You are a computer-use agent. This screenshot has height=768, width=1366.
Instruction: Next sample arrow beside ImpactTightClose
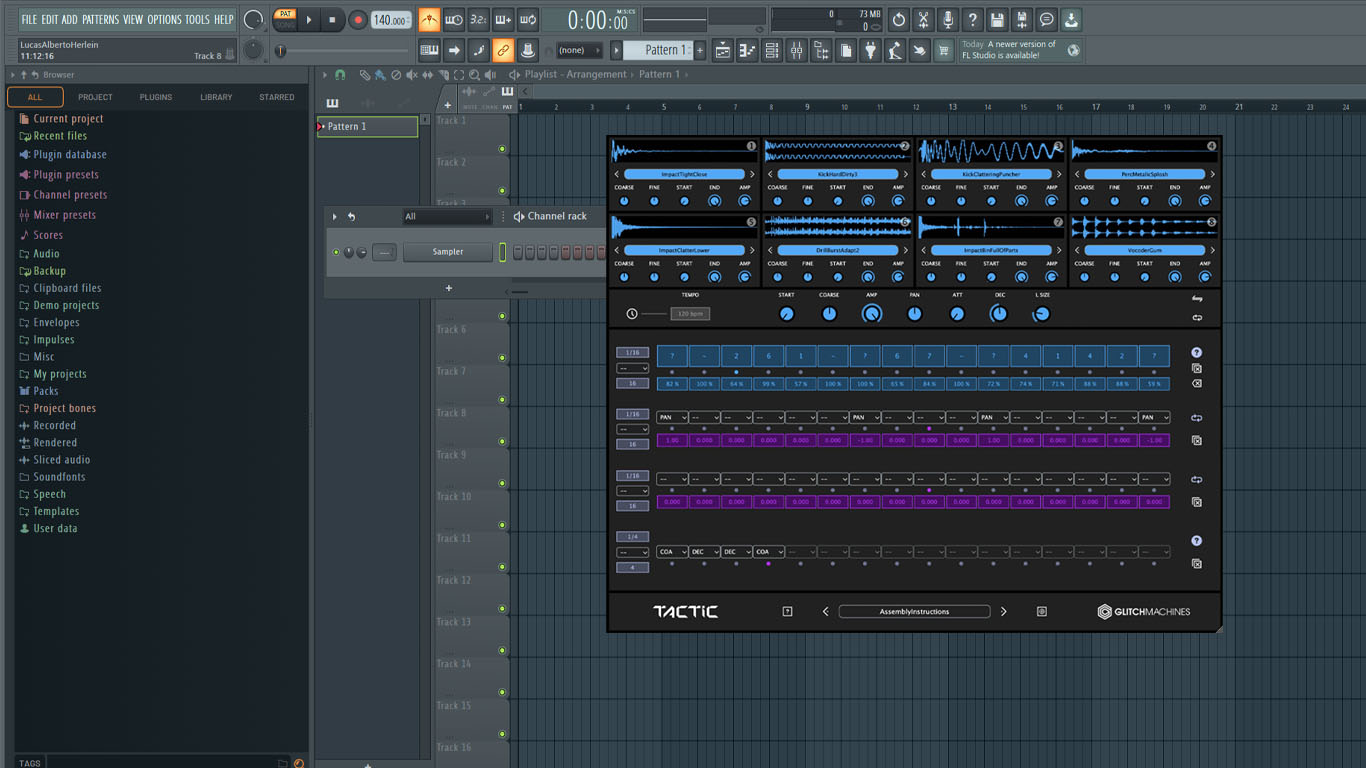[x=752, y=174]
